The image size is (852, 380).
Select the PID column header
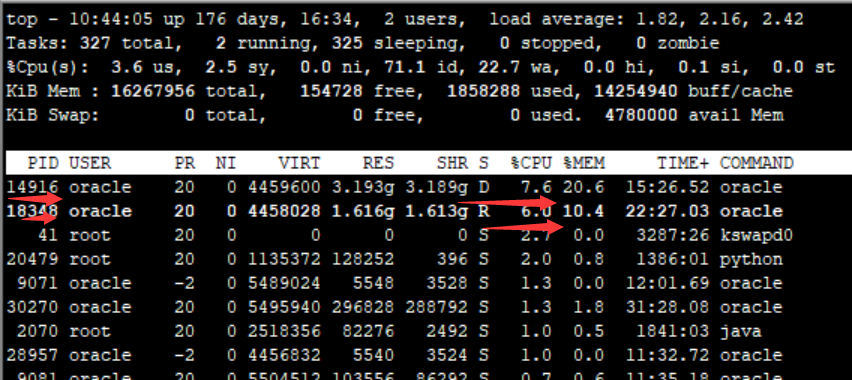click(43, 163)
